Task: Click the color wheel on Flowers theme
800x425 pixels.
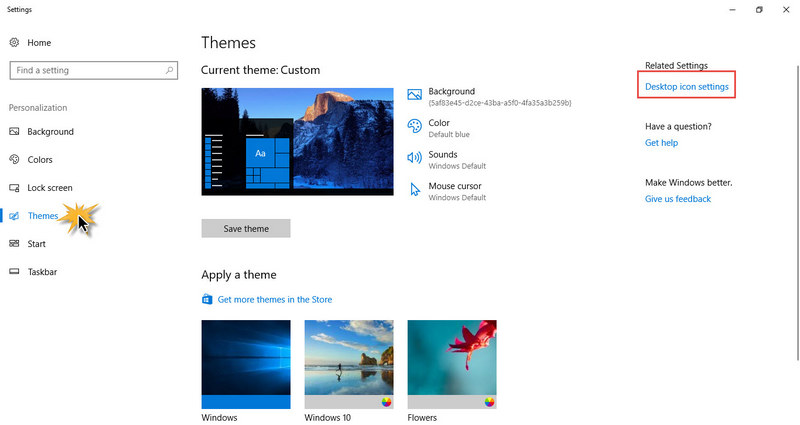Action: (489, 402)
